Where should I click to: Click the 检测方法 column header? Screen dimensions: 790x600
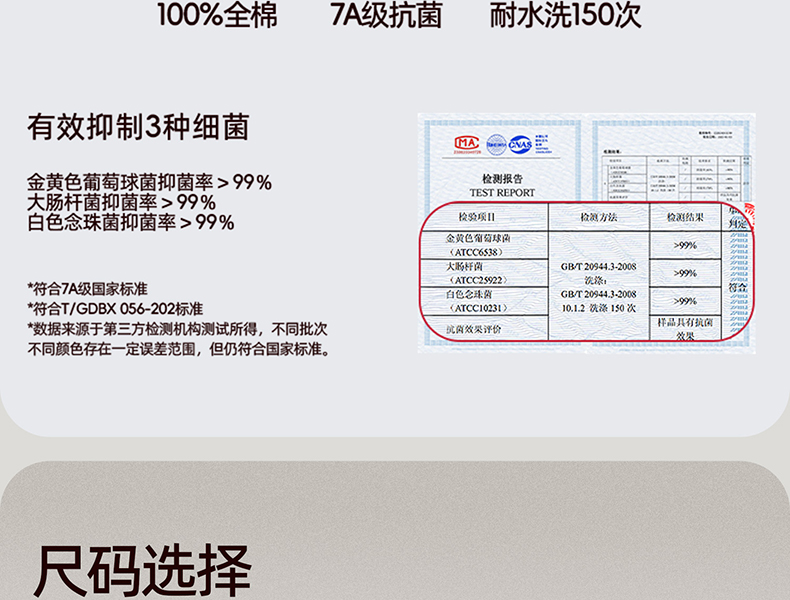[x=599, y=217]
